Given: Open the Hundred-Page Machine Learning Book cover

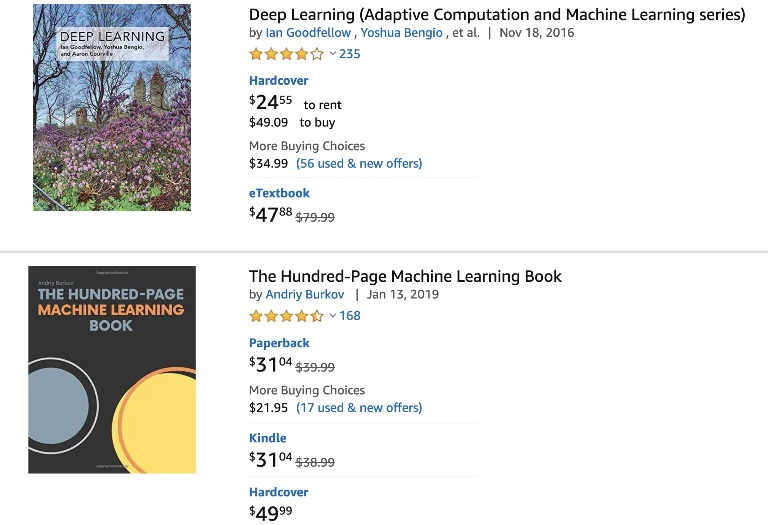Looking at the screenshot, I should [x=112, y=369].
